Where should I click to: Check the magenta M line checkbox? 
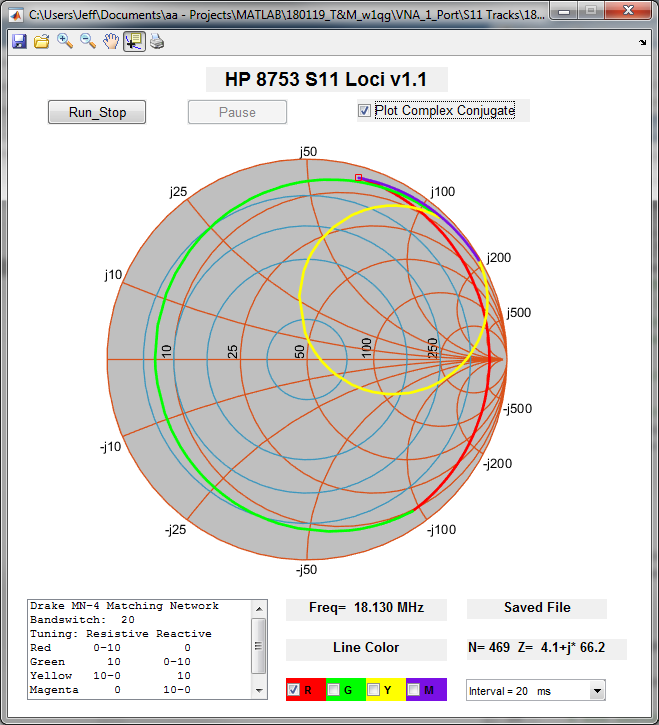[413, 690]
